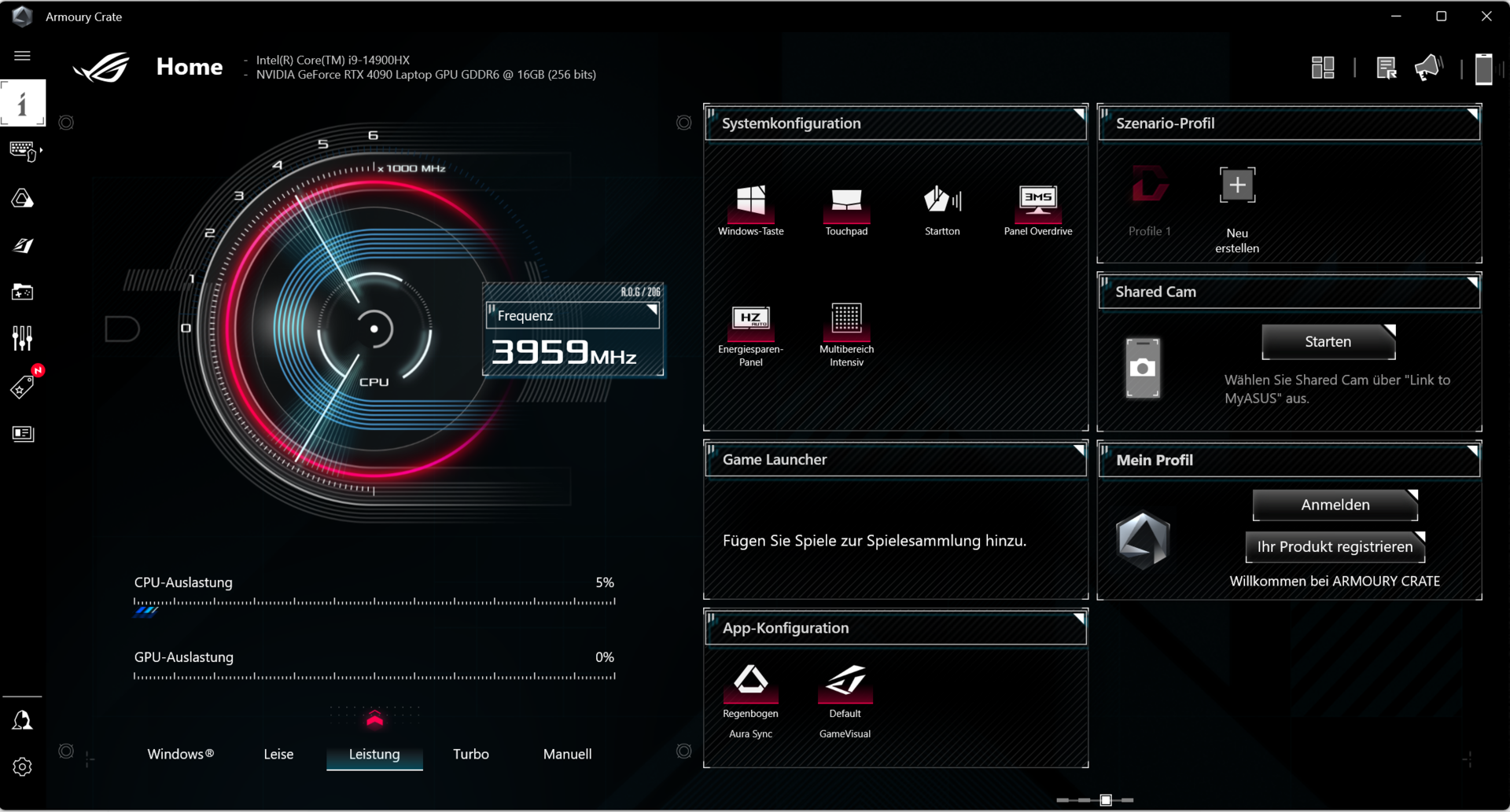This screenshot has width=1510, height=812.
Task: Click Anmelden button
Action: (1335, 505)
